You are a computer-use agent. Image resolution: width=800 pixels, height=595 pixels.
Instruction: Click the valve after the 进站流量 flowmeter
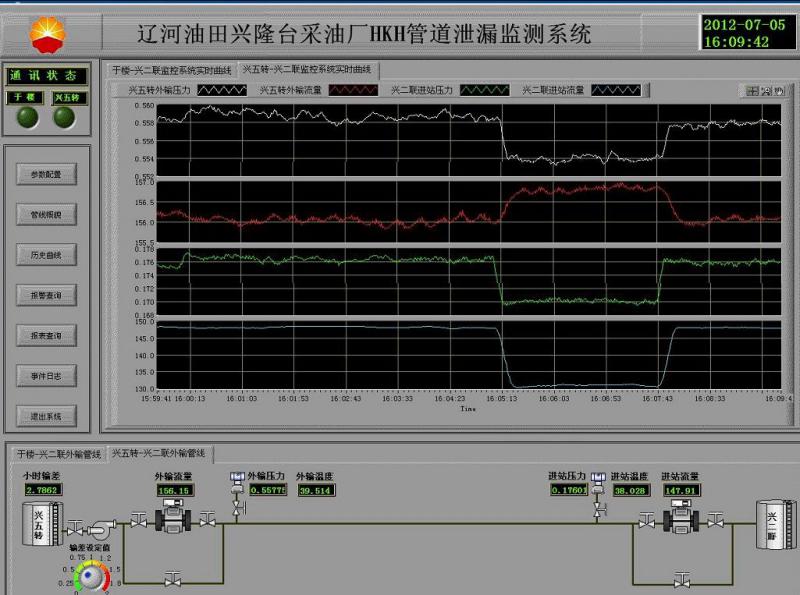point(715,520)
